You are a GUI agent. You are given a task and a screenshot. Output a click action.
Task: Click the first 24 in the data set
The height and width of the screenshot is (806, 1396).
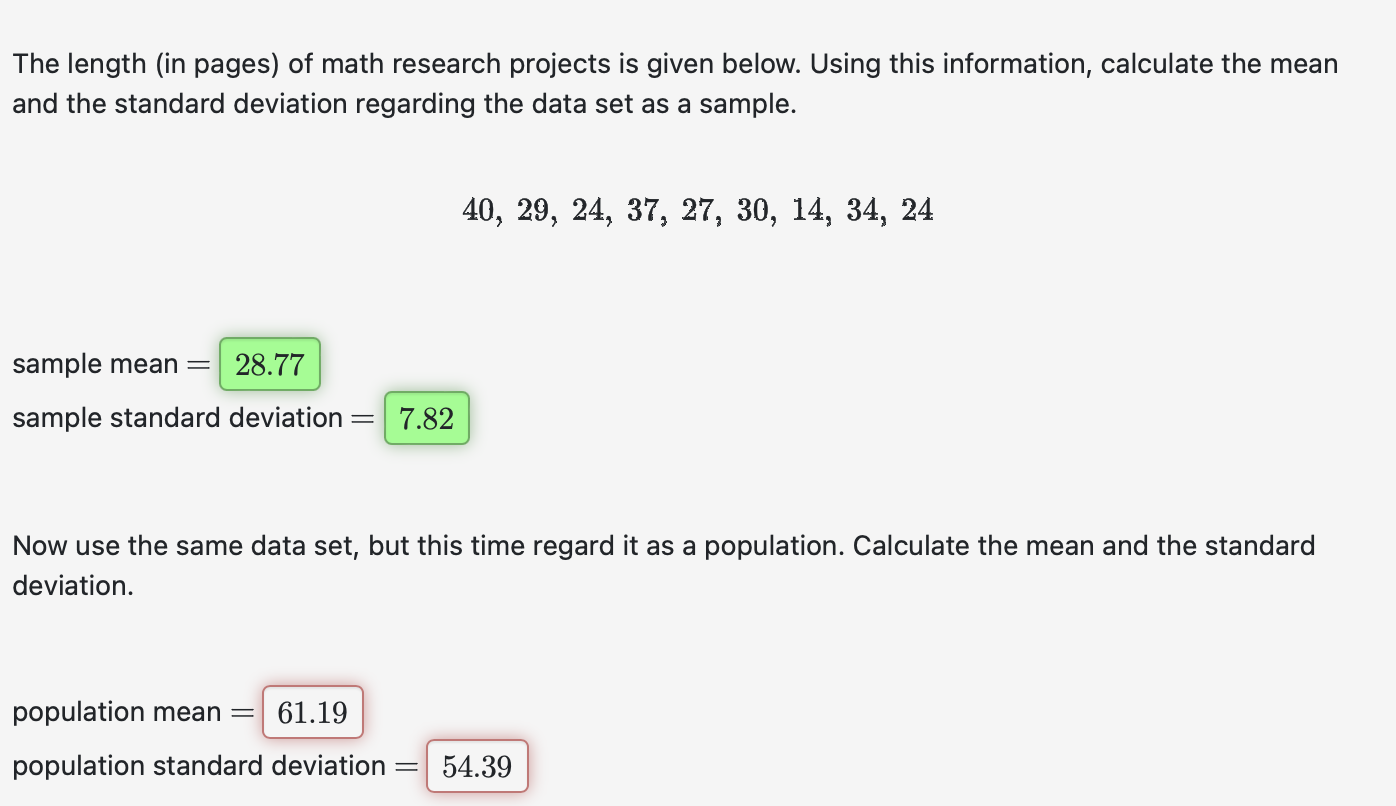pyautogui.click(x=590, y=210)
